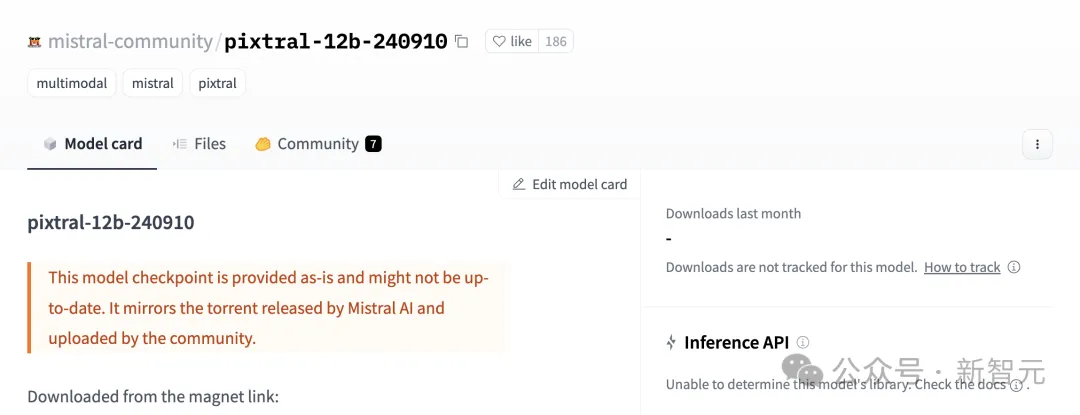Click the info icon beside Inference API
Viewport: 1080px width, 415px height.
[803, 342]
